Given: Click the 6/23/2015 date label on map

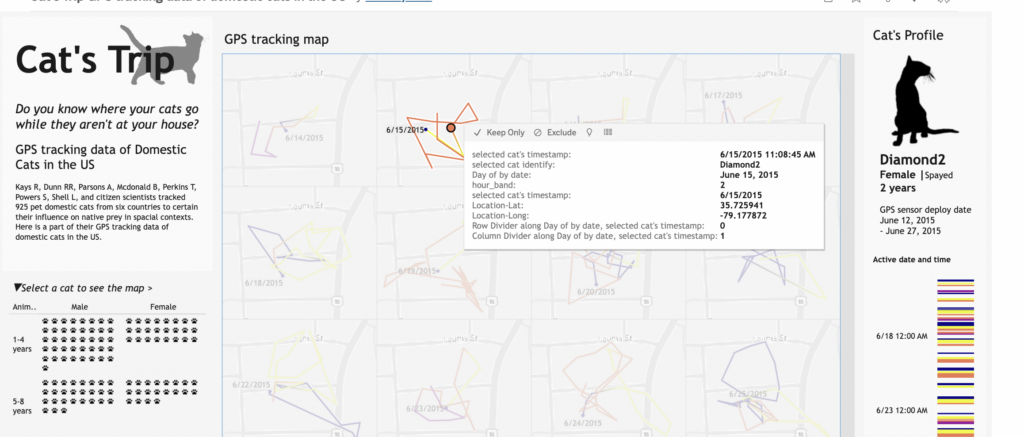Looking at the screenshot, I should coord(426,409).
